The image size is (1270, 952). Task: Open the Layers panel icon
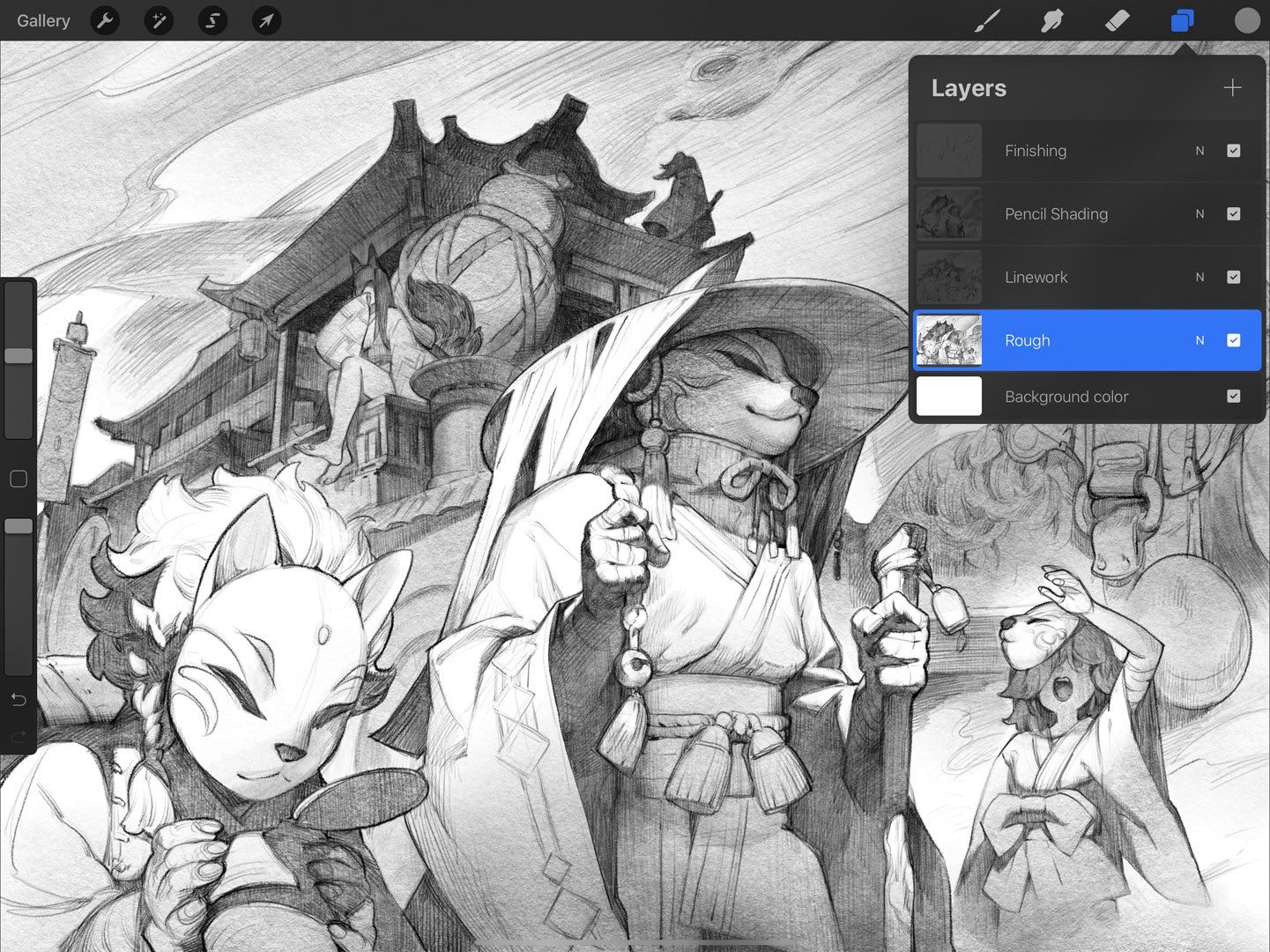1181,20
